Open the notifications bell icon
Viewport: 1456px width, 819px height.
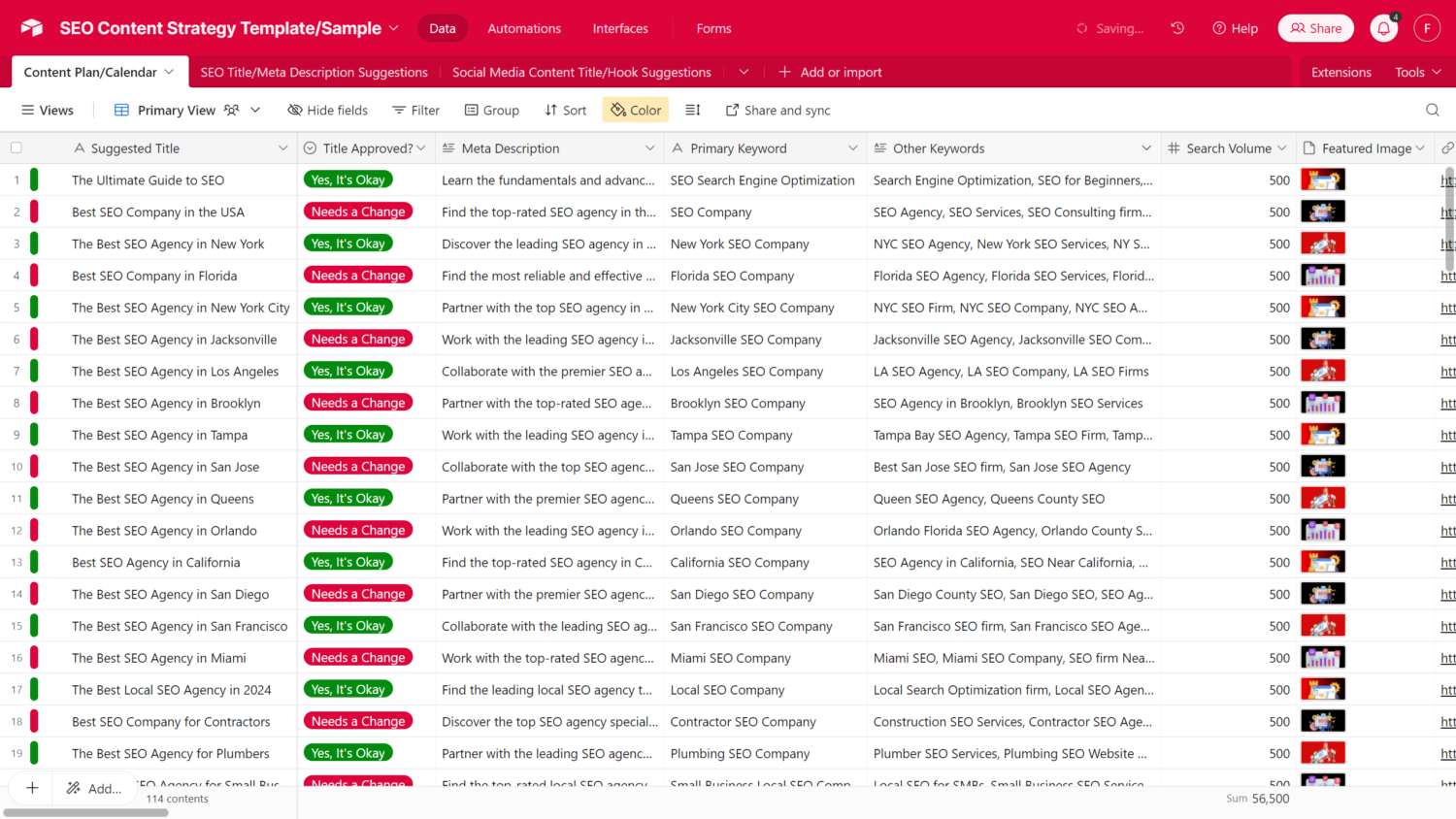pyautogui.click(x=1383, y=29)
